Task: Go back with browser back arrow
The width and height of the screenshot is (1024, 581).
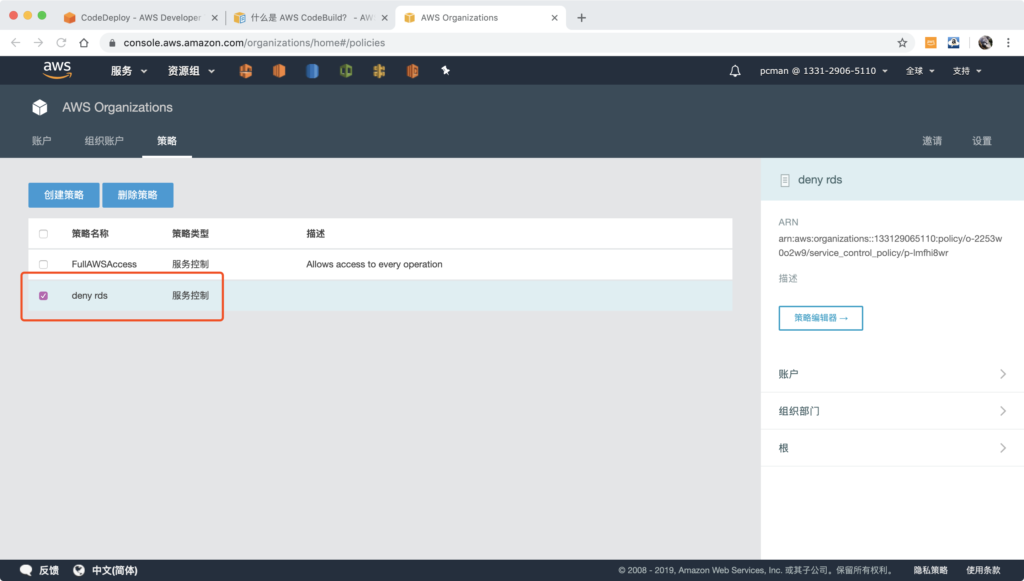Action: (16, 43)
